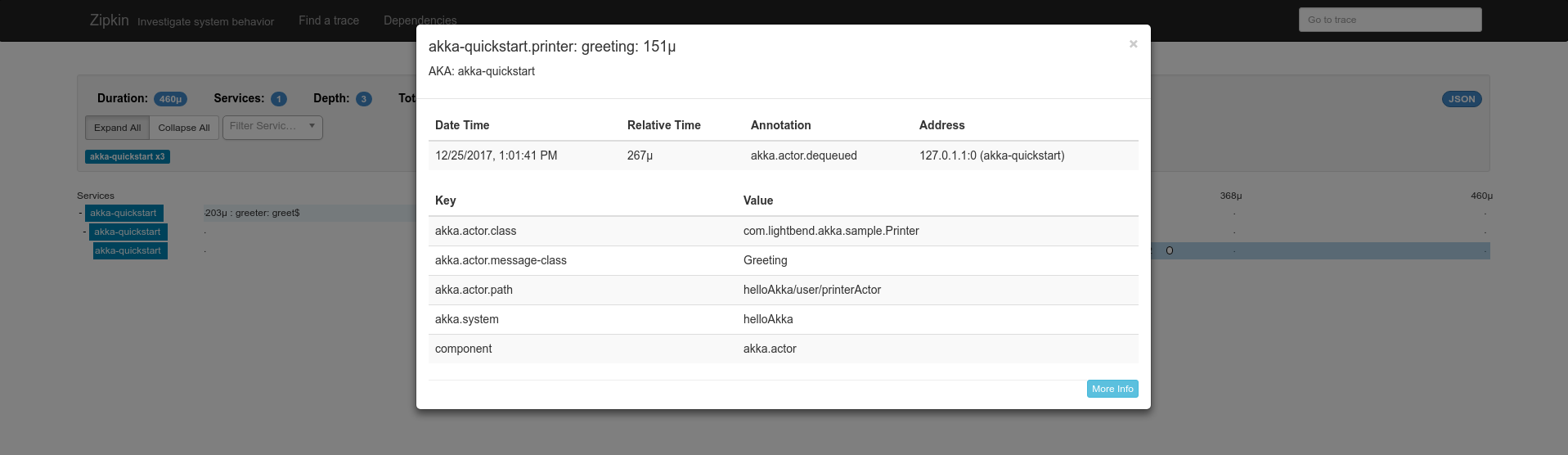Click the akka.actor.dequeued annotation row

pyautogui.click(x=783, y=155)
